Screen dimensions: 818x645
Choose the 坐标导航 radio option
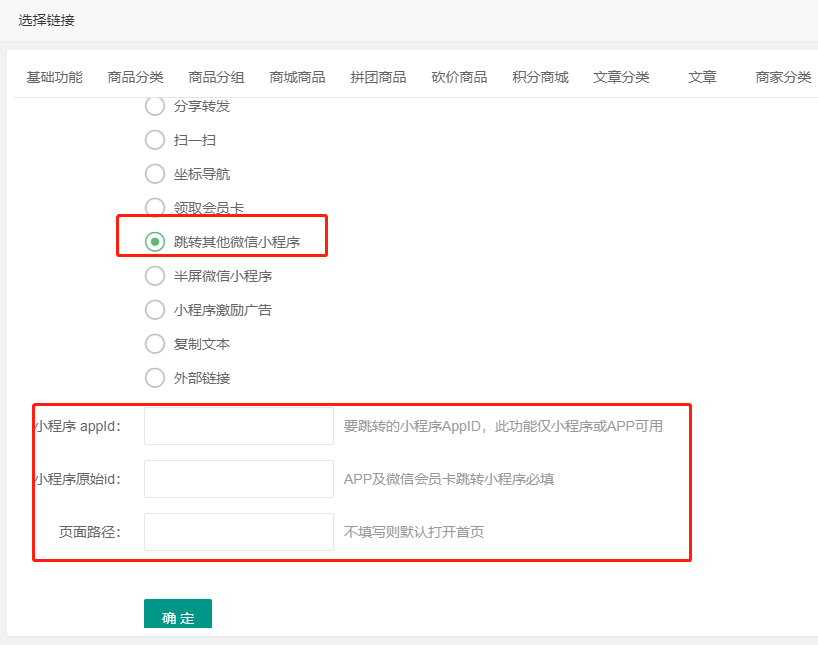[155, 174]
